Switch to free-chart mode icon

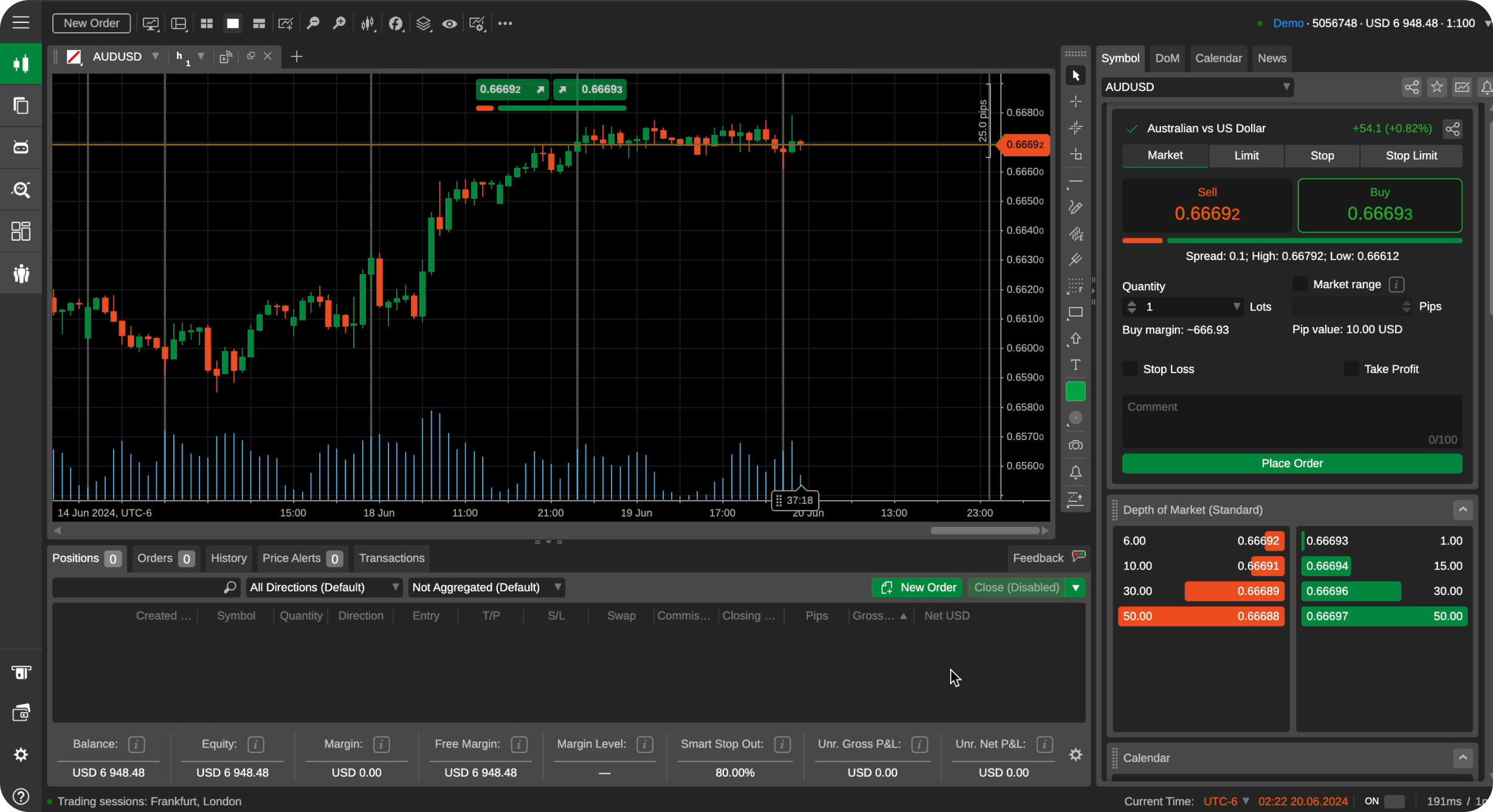pyautogui.click(x=259, y=24)
